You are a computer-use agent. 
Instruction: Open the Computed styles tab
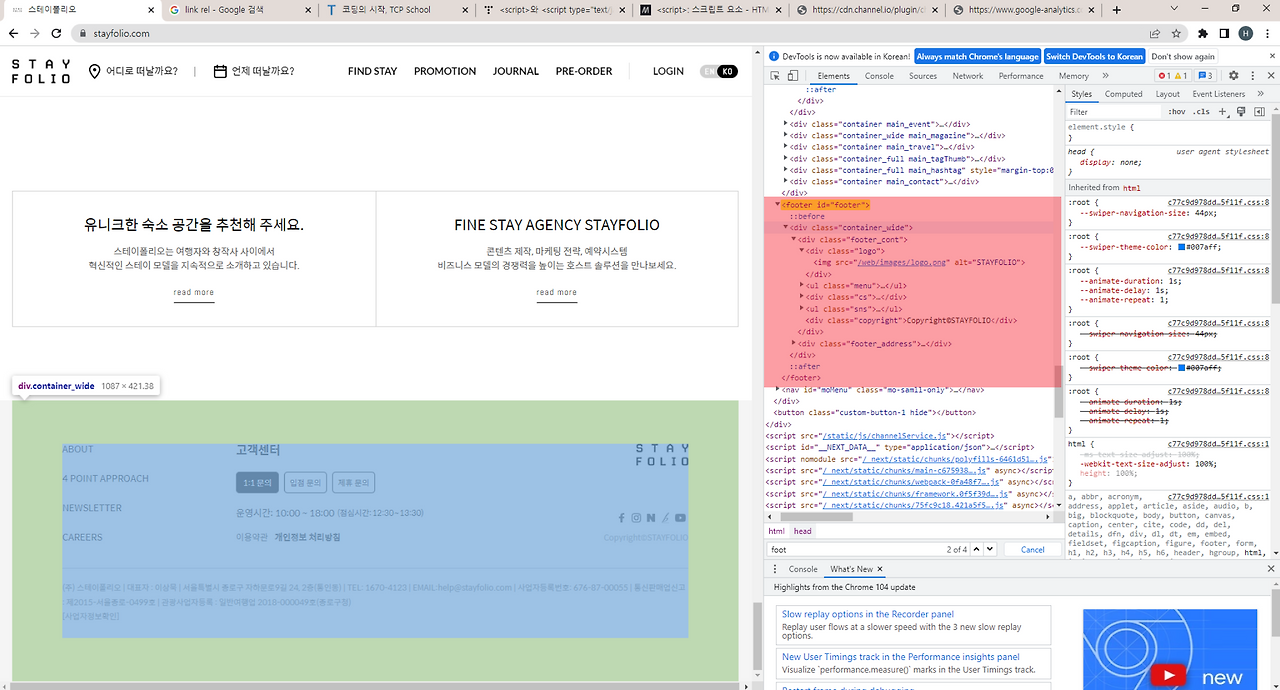coord(1124,94)
